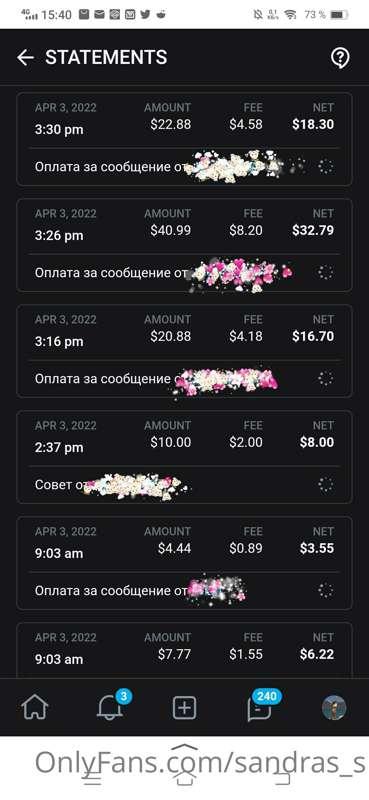The height and width of the screenshot is (800, 369).
Task: Go back using the arrow icon
Action: [x=25, y=58]
